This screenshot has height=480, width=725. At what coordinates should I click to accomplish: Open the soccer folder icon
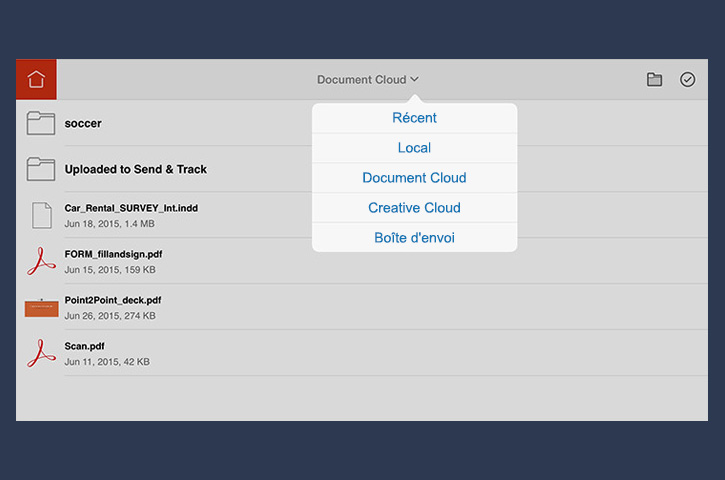(x=41, y=123)
